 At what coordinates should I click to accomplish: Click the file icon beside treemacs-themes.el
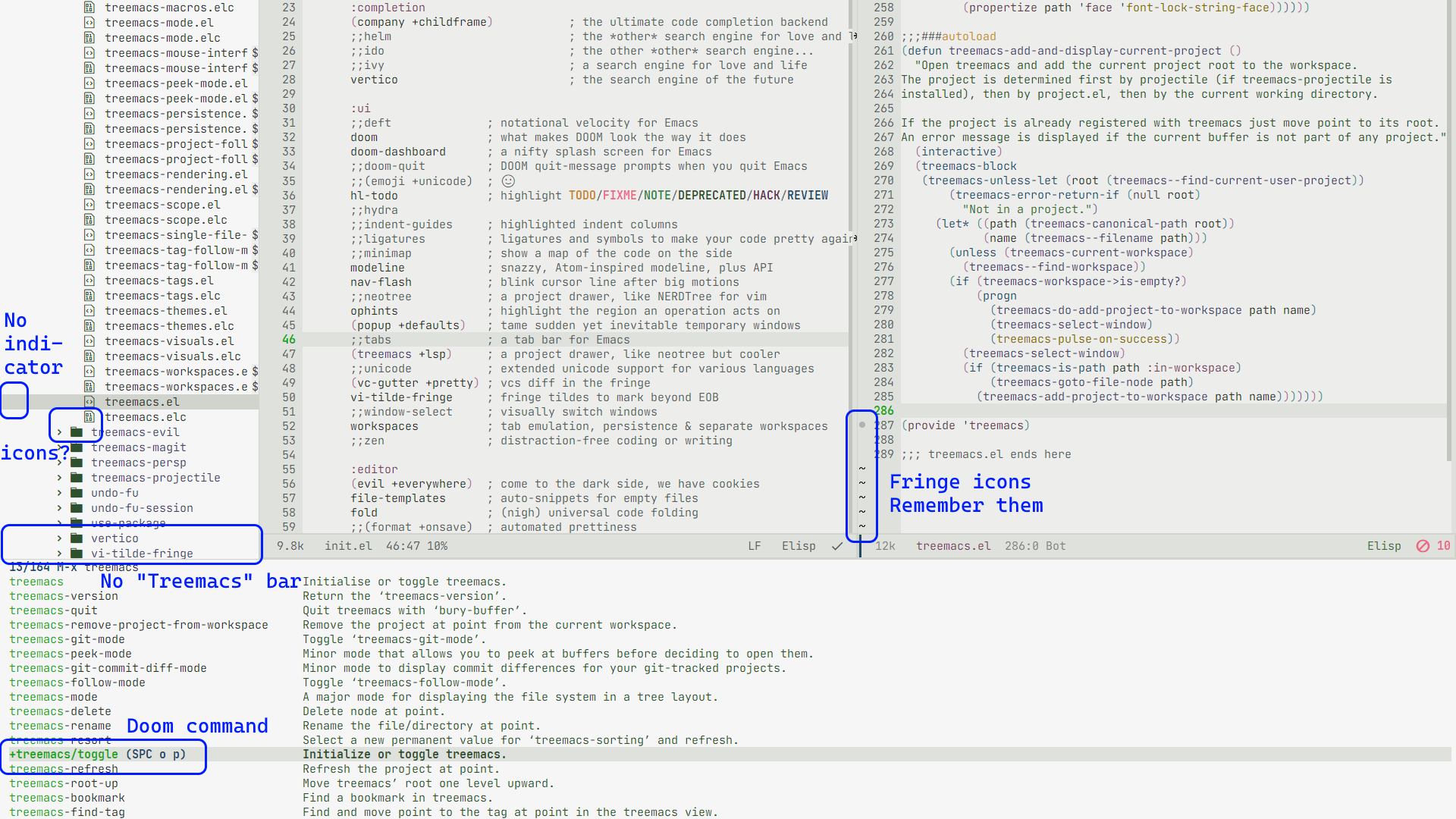tap(89, 311)
